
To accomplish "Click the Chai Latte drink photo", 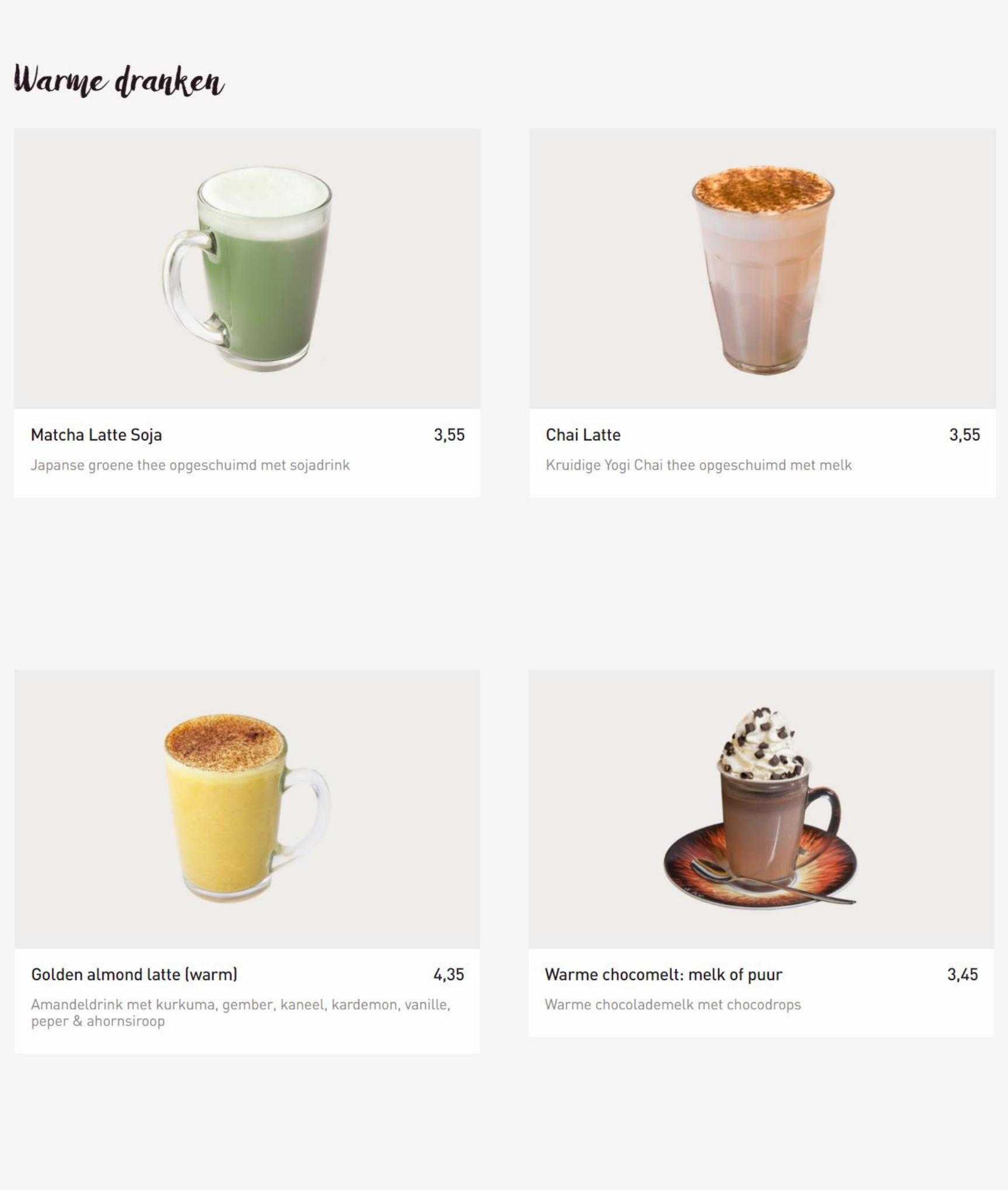I will (x=762, y=268).
